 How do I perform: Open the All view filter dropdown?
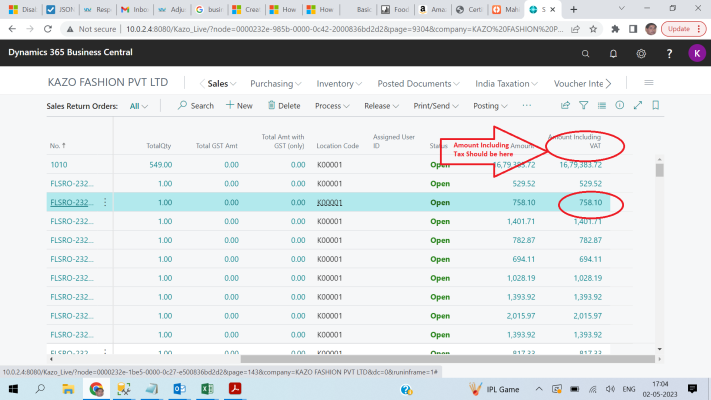(138, 106)
